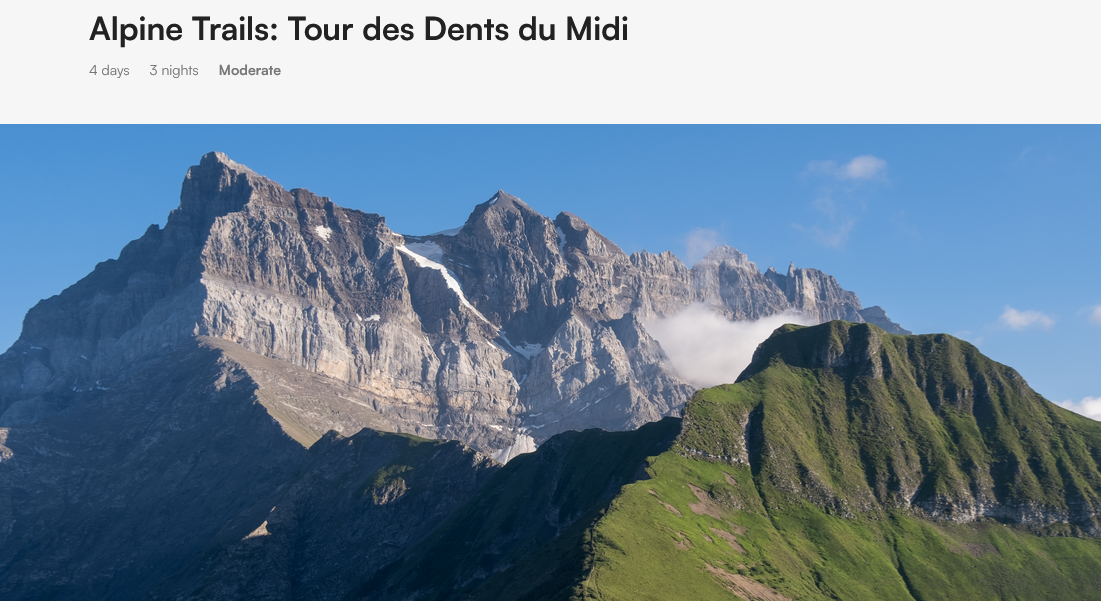Click the small cloud near right edge
The width and height of the screenshot is (1101, 601).
coord(1025,318)
